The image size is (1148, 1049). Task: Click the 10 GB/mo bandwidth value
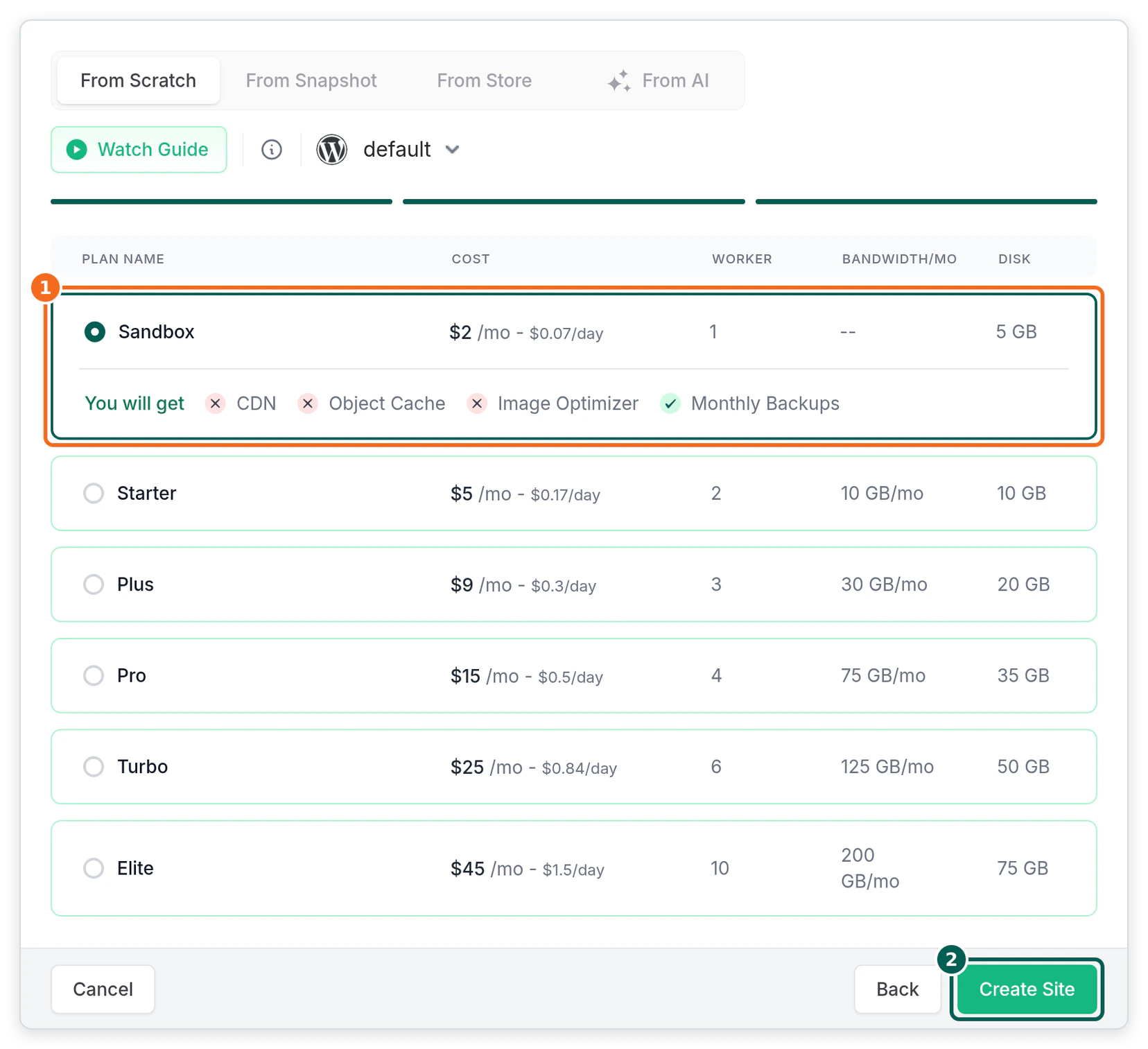[882, 494]
